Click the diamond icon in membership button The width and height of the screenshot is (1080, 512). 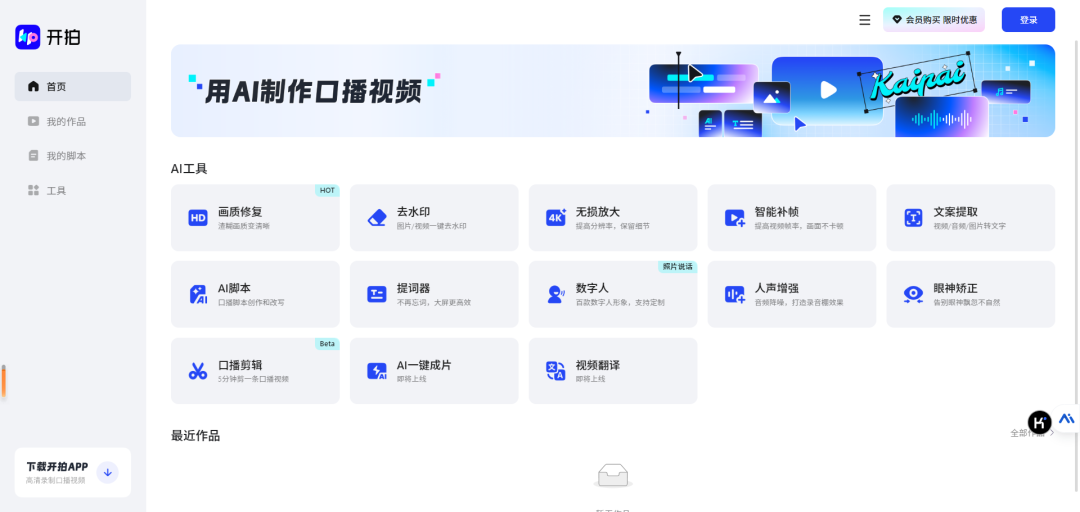pos(897,20)
